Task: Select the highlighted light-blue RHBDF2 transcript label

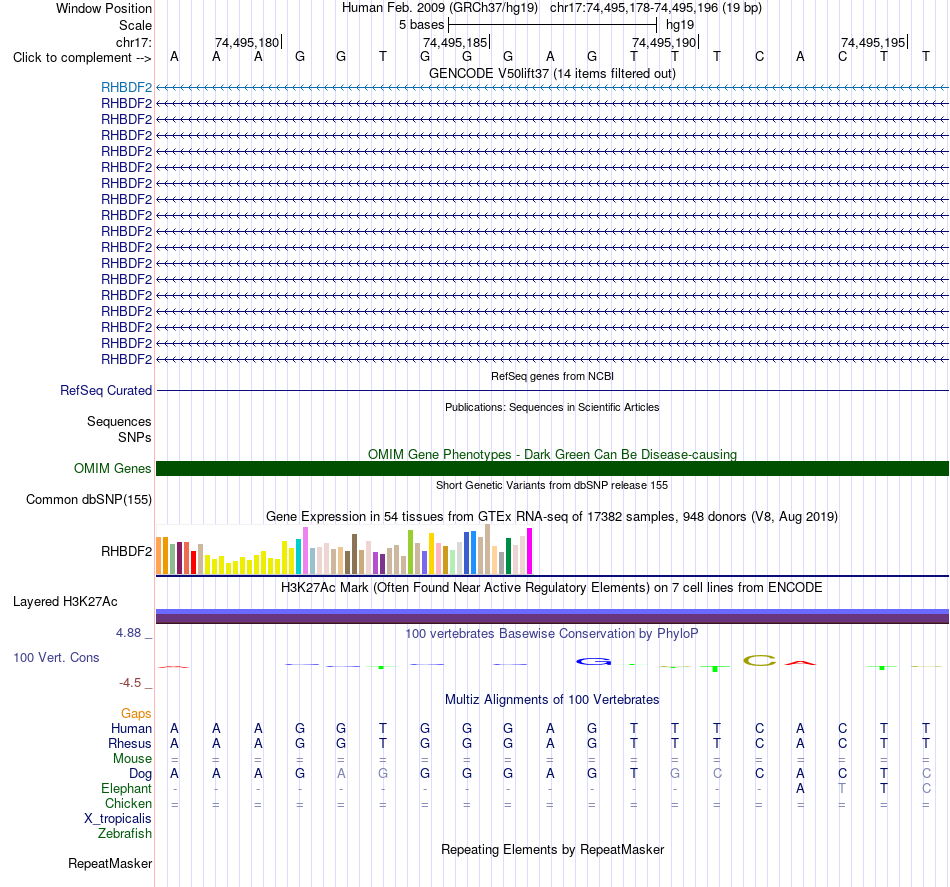Action: coord(126,87)
